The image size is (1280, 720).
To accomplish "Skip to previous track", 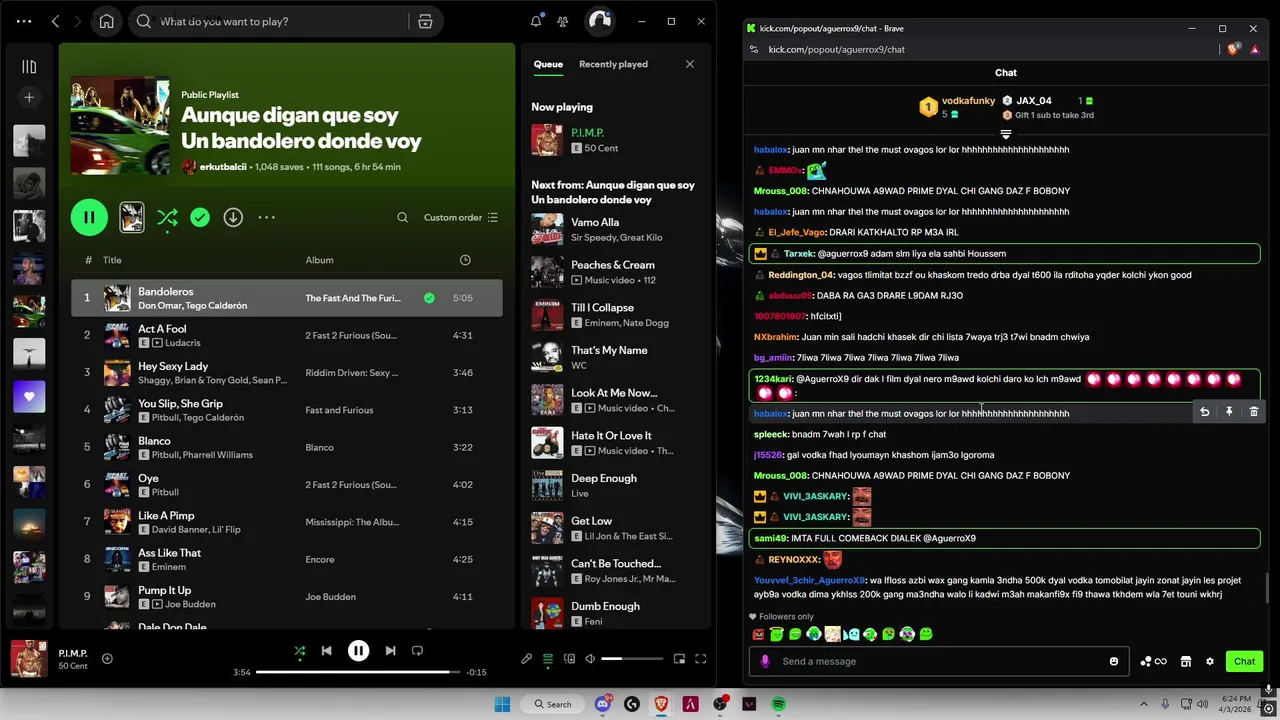I will (x=326, y=650).
